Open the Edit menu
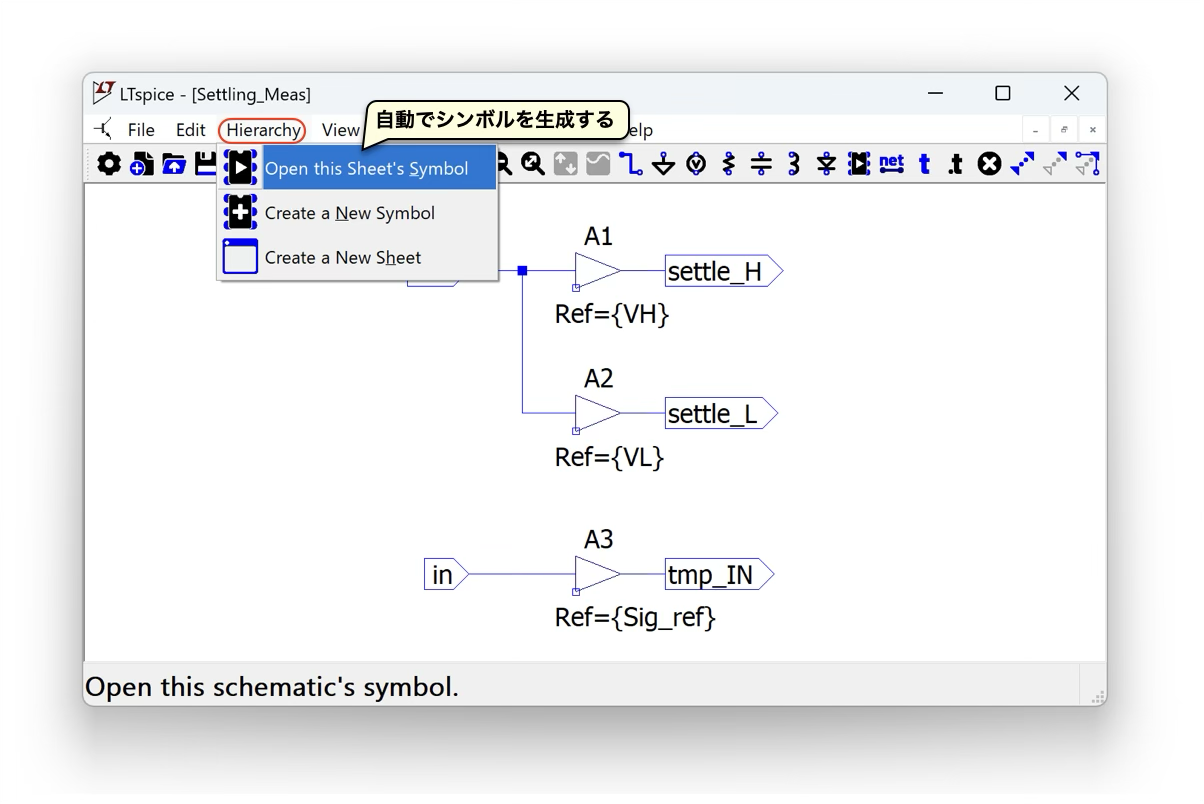Screen dimensions: 1204x804 190,130
